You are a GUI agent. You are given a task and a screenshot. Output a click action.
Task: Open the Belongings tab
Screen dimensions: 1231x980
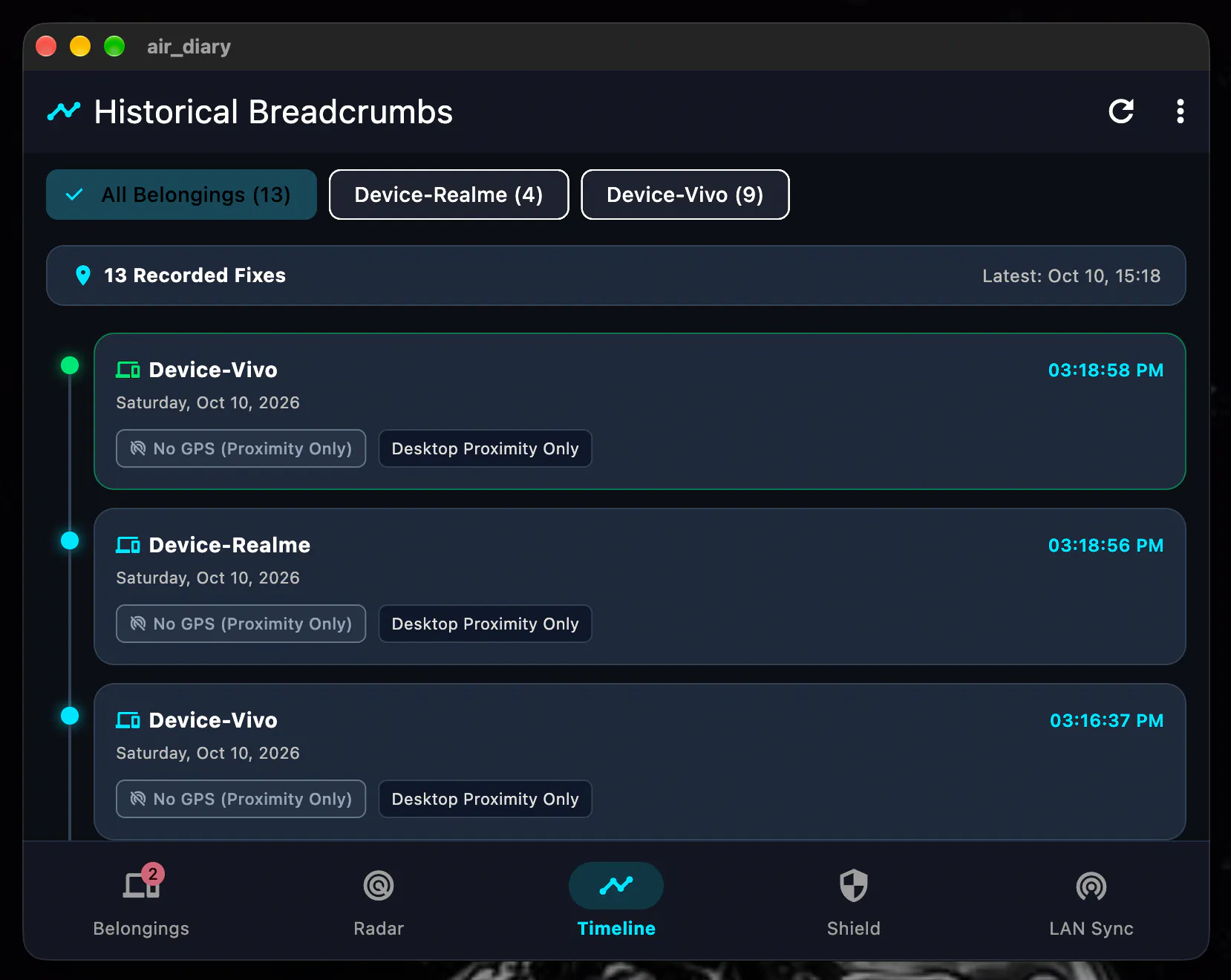(x=141, y=901)
